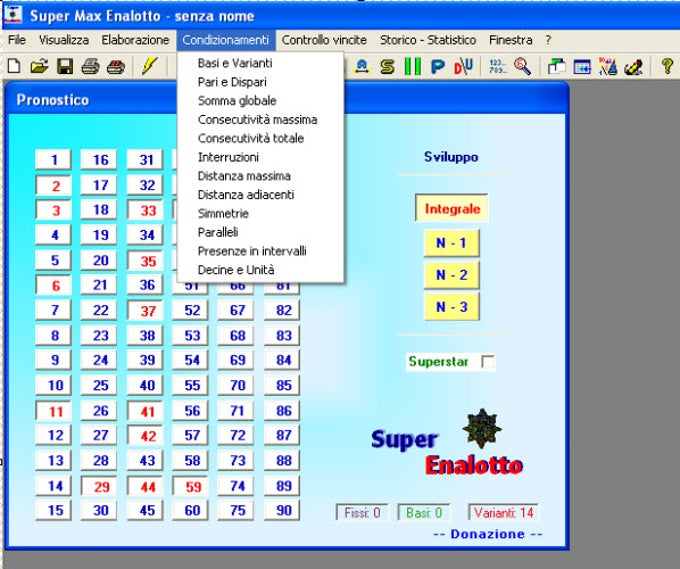Click the blue P toolbar icon
Screen dimensions: 680x569
coord(438,66)
